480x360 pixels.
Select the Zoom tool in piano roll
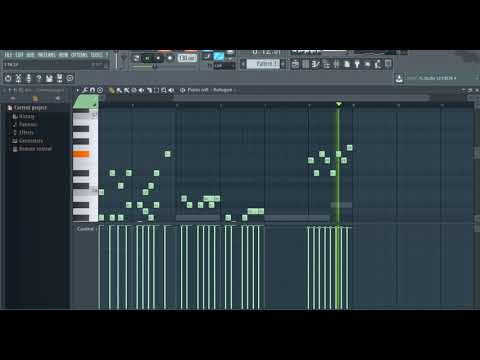tap(164, 90)
